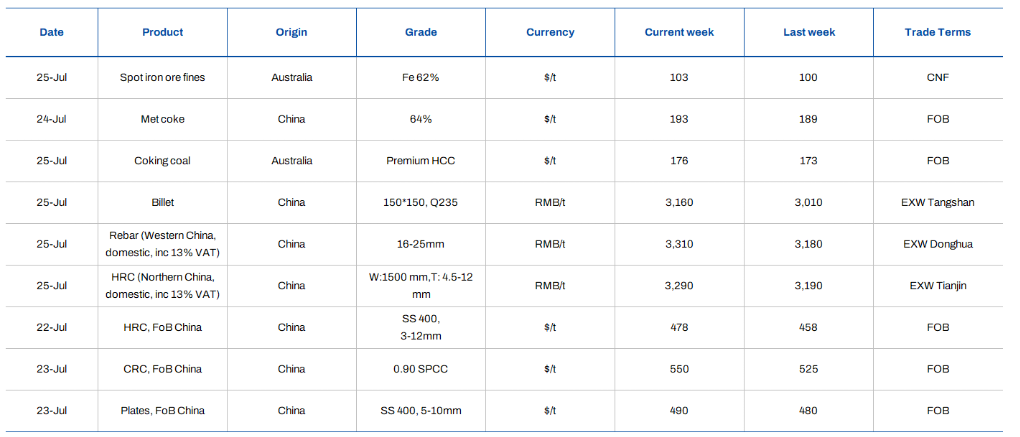Image resolution: width=1020 pixels, height=437 pixels.
Task: Click the 0.90 SPCC grade cell
Action: pos(421,369)
